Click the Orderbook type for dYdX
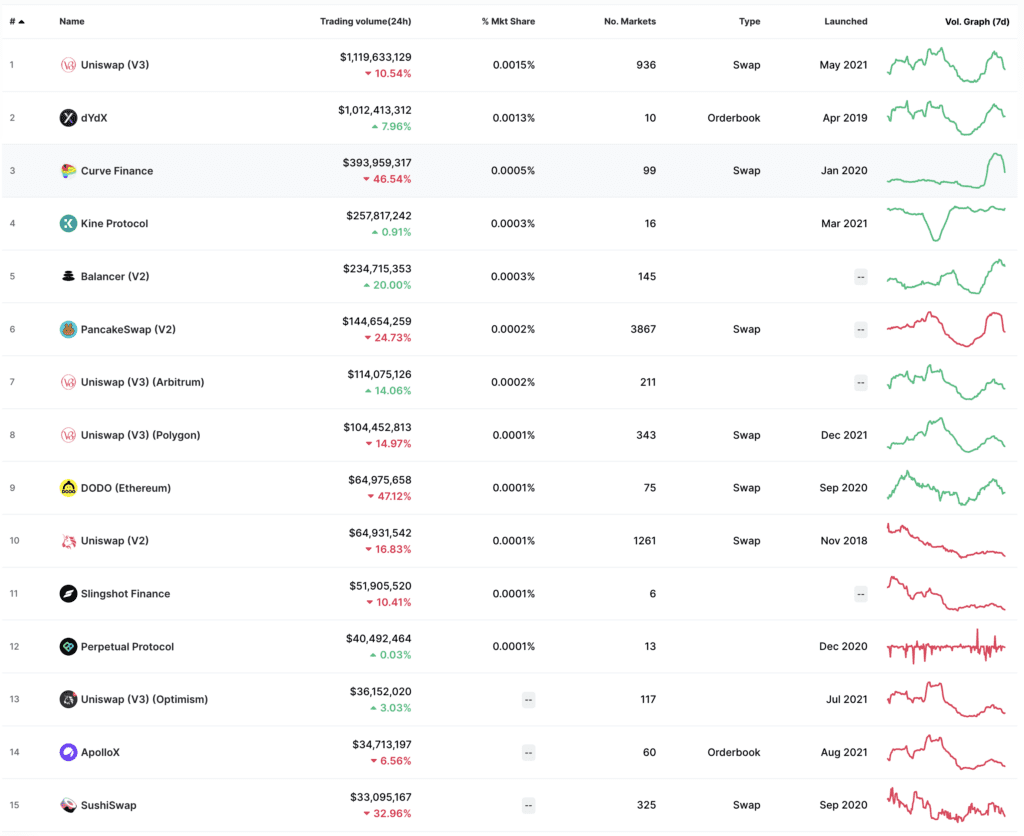Screen dimensions: 1024x836 734,118
